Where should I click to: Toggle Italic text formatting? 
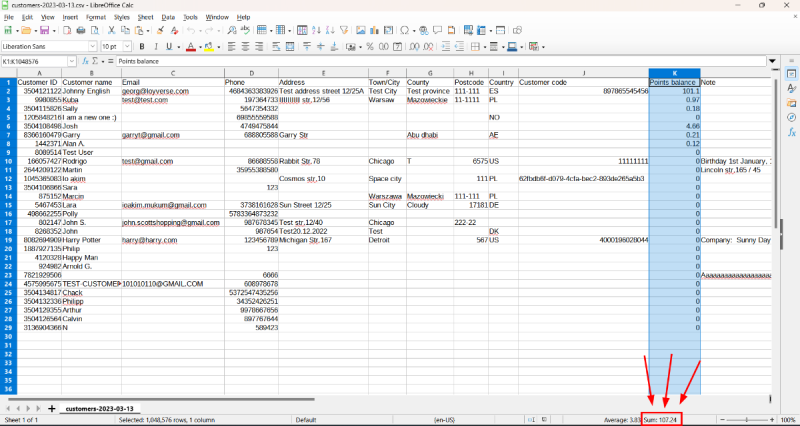click(x=155, y=46)
